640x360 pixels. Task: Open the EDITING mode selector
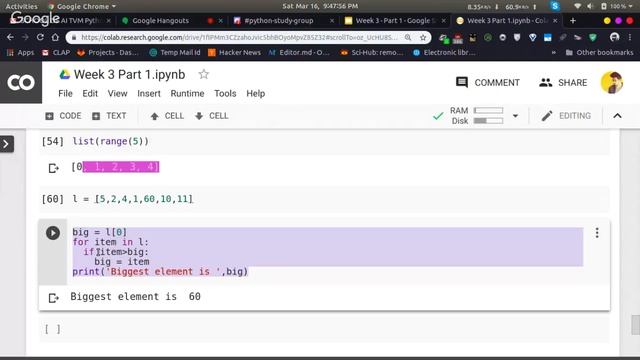click(x=566, y=116)
